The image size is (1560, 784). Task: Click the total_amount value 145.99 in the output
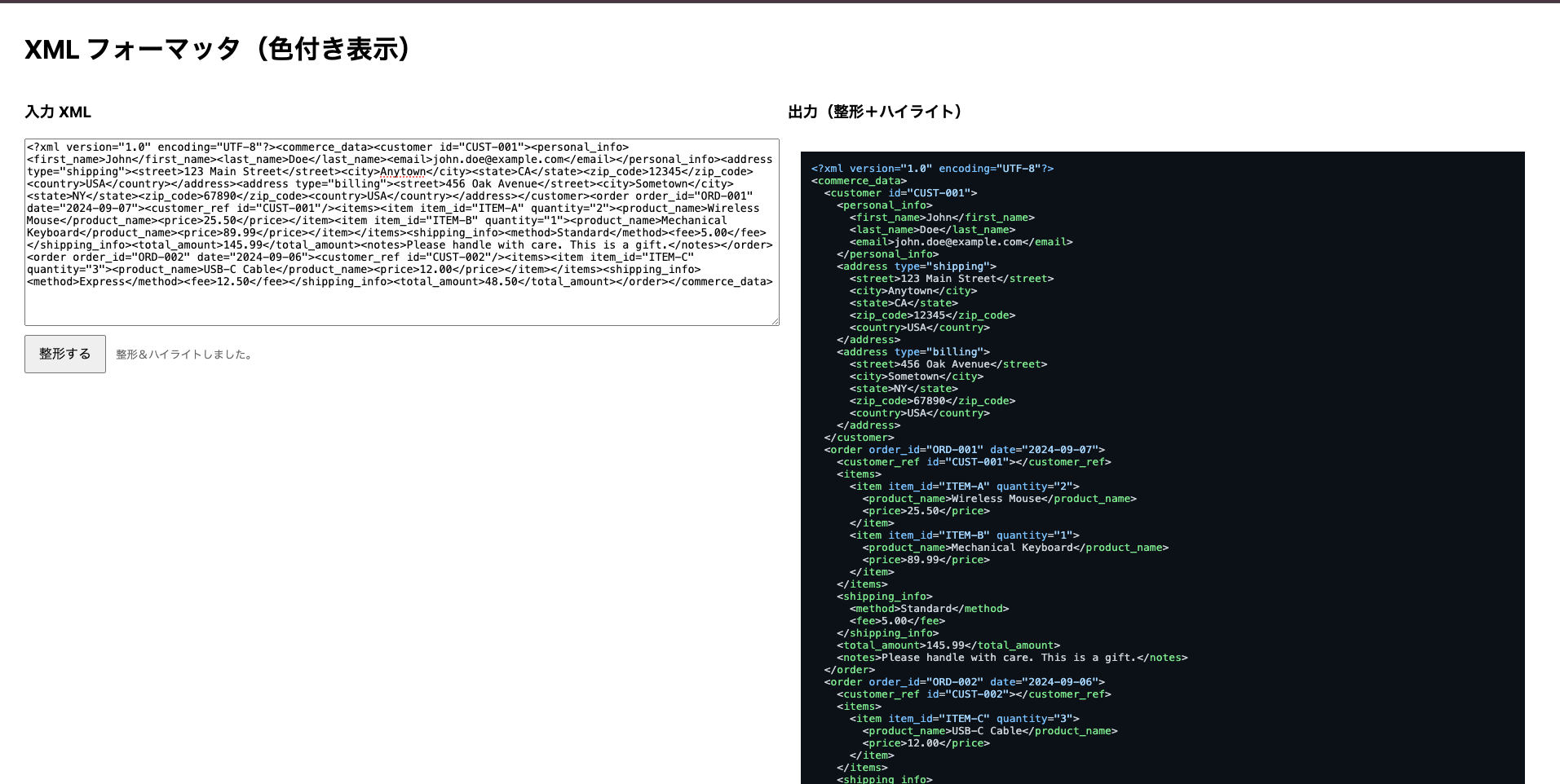coord(946,645)
